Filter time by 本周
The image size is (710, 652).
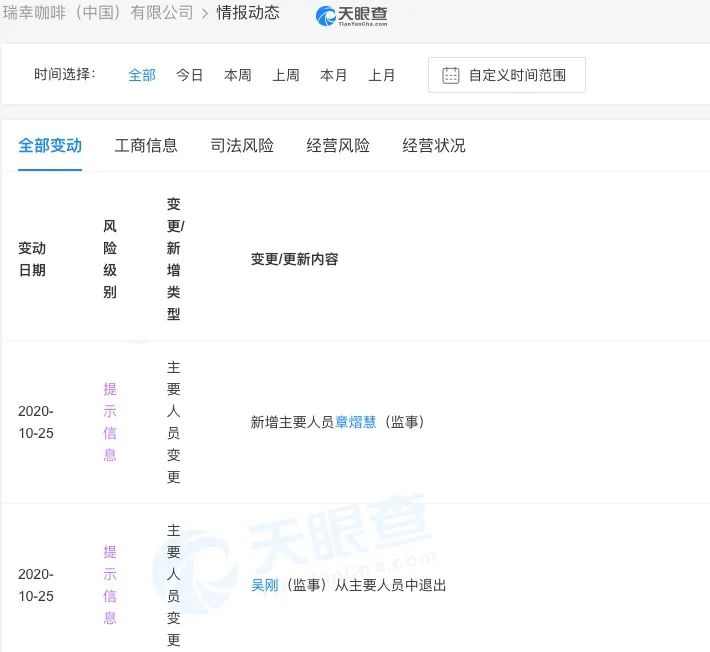(x=237, y=75)
